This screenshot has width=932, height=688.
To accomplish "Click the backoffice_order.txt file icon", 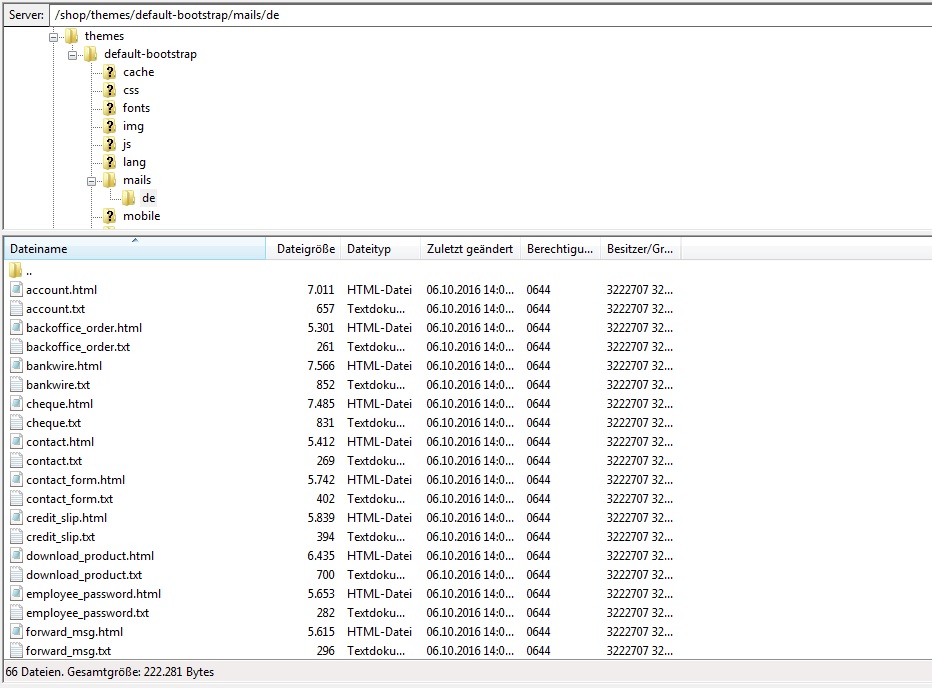I will point(17,347).
